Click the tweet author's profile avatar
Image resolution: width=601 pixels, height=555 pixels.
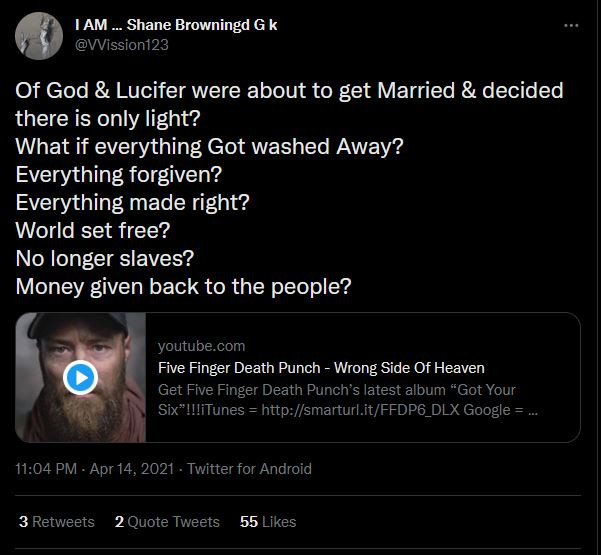click(35, 36)
